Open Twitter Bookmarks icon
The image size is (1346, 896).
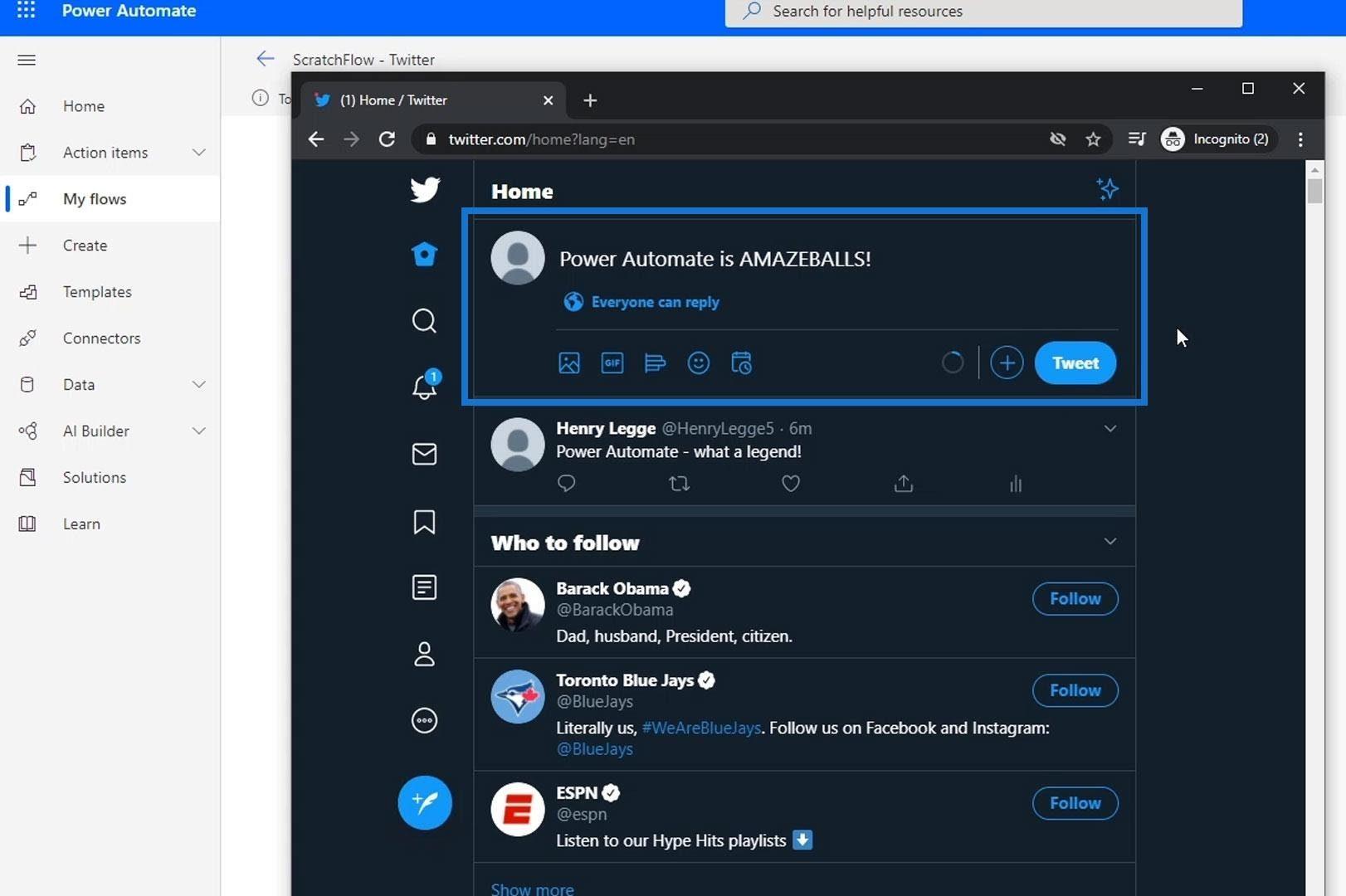point(425,522)
